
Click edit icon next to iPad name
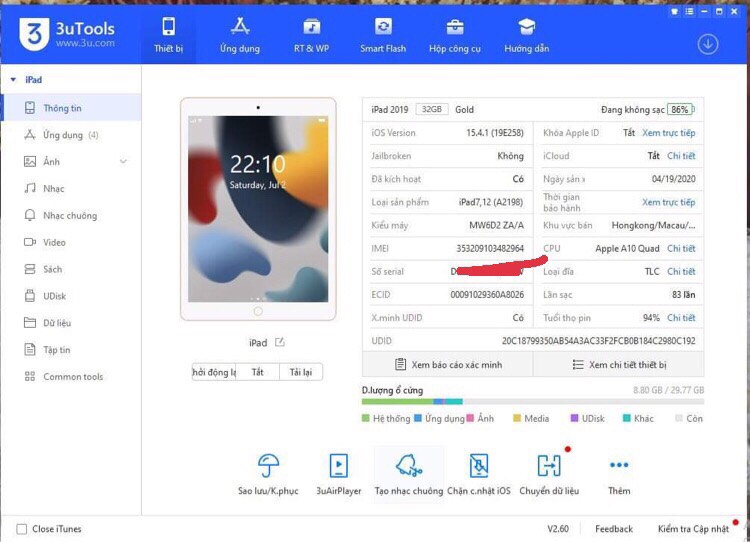tap(280, 342)
